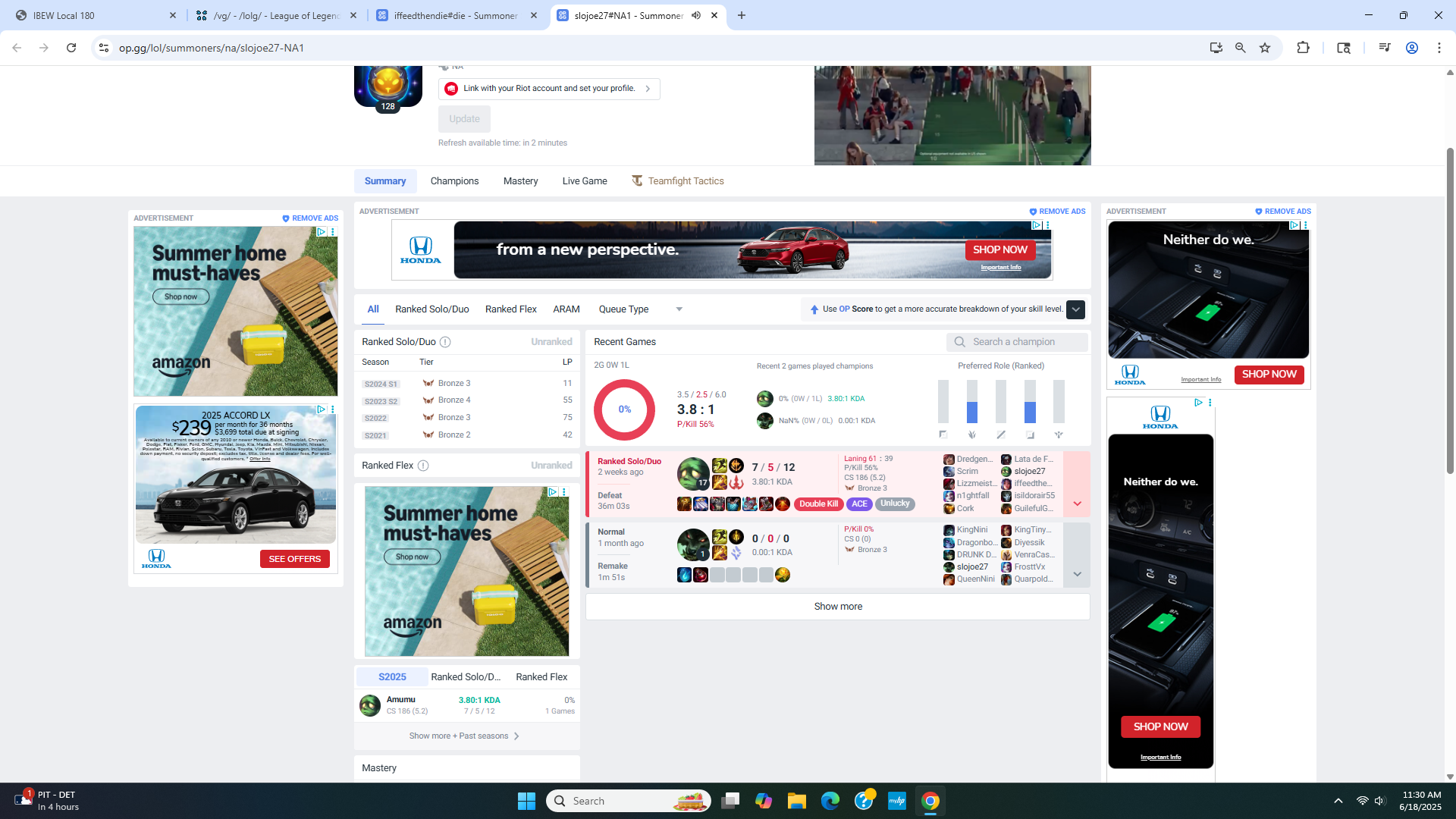The width and height of the screenshot is (1456, 819).
Task: Click the first item icon in defeat match
Action: 684,504
